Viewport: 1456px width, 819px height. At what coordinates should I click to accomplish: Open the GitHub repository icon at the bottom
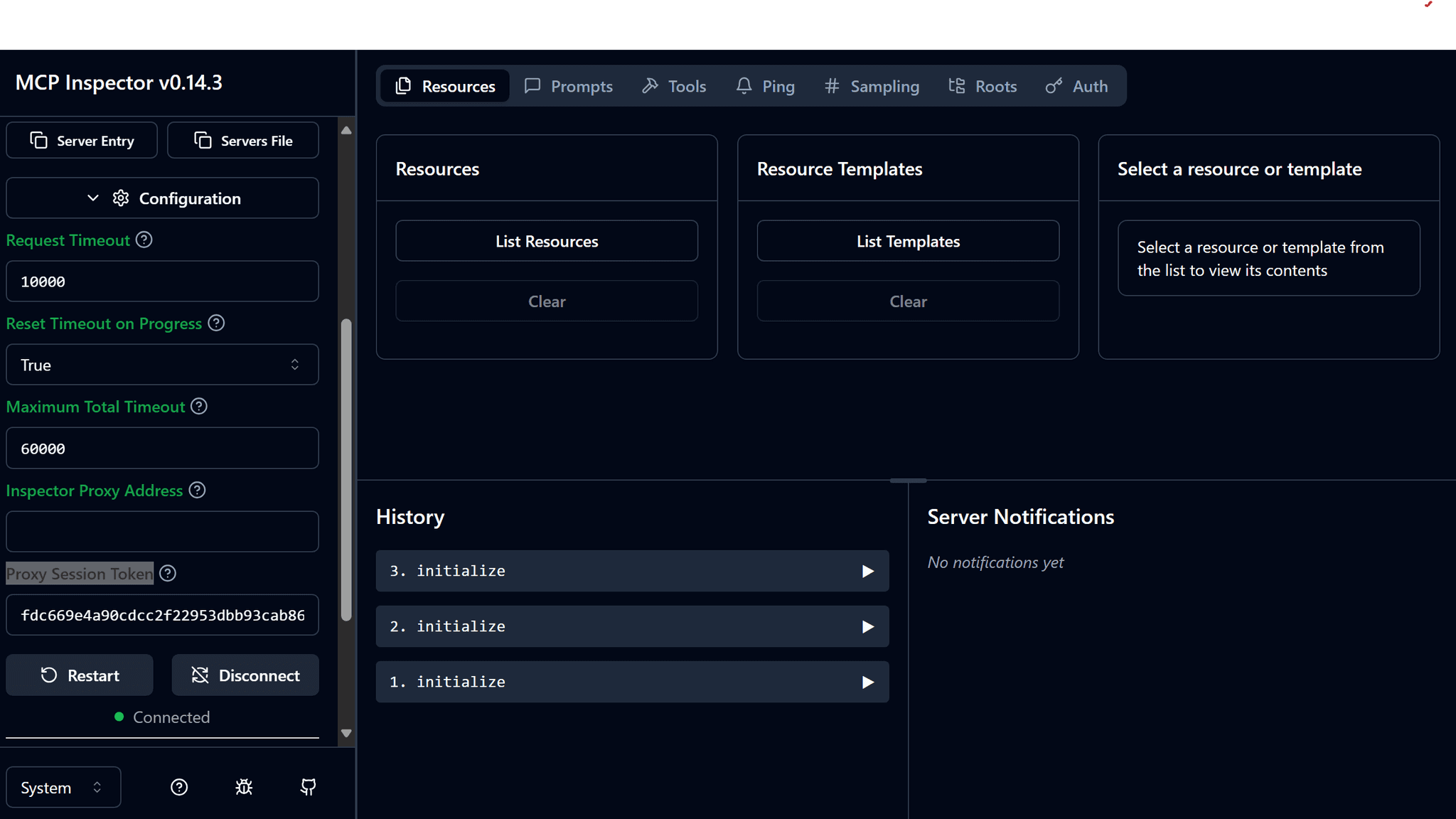[308, 787]
